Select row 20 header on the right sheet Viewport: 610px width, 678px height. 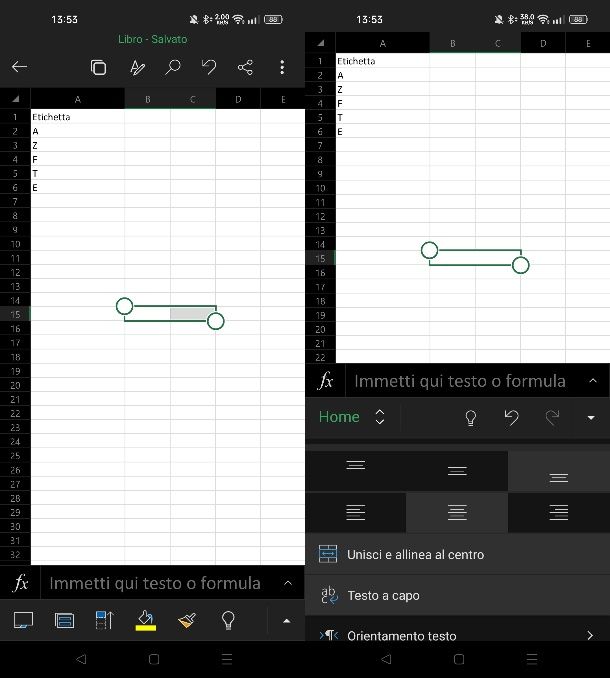click(x=320, y=329)
